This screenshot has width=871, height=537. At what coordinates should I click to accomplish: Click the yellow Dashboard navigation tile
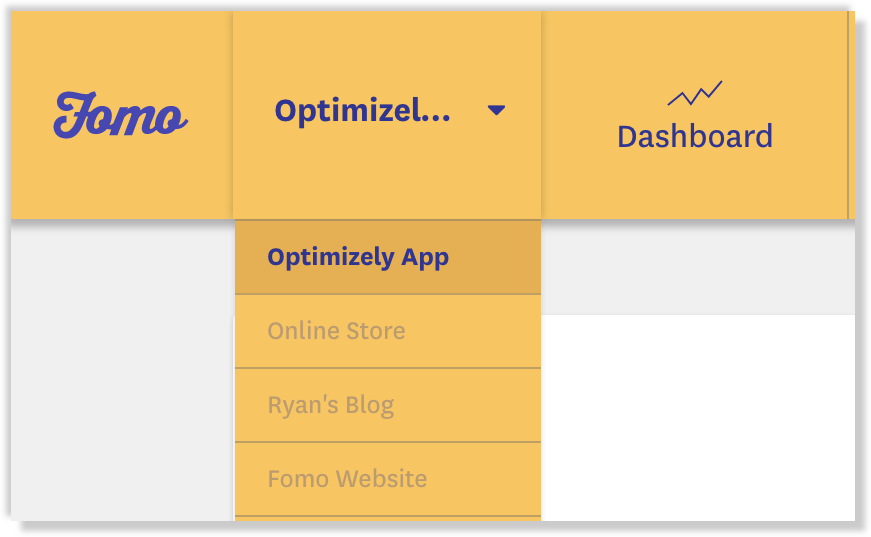pyautogui.click(x=694, y=115)
